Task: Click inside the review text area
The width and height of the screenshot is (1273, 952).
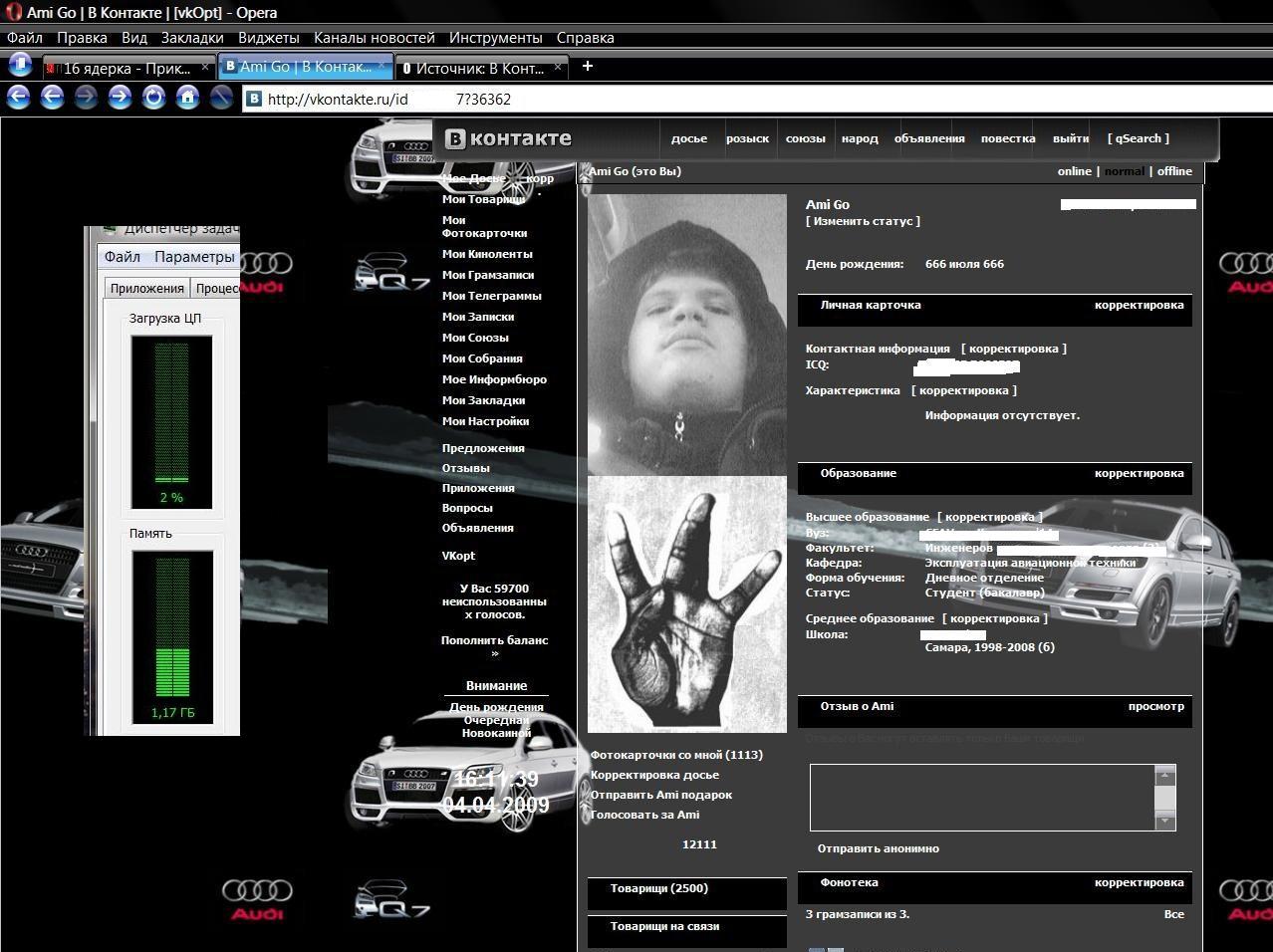Action: coord(982,798)
